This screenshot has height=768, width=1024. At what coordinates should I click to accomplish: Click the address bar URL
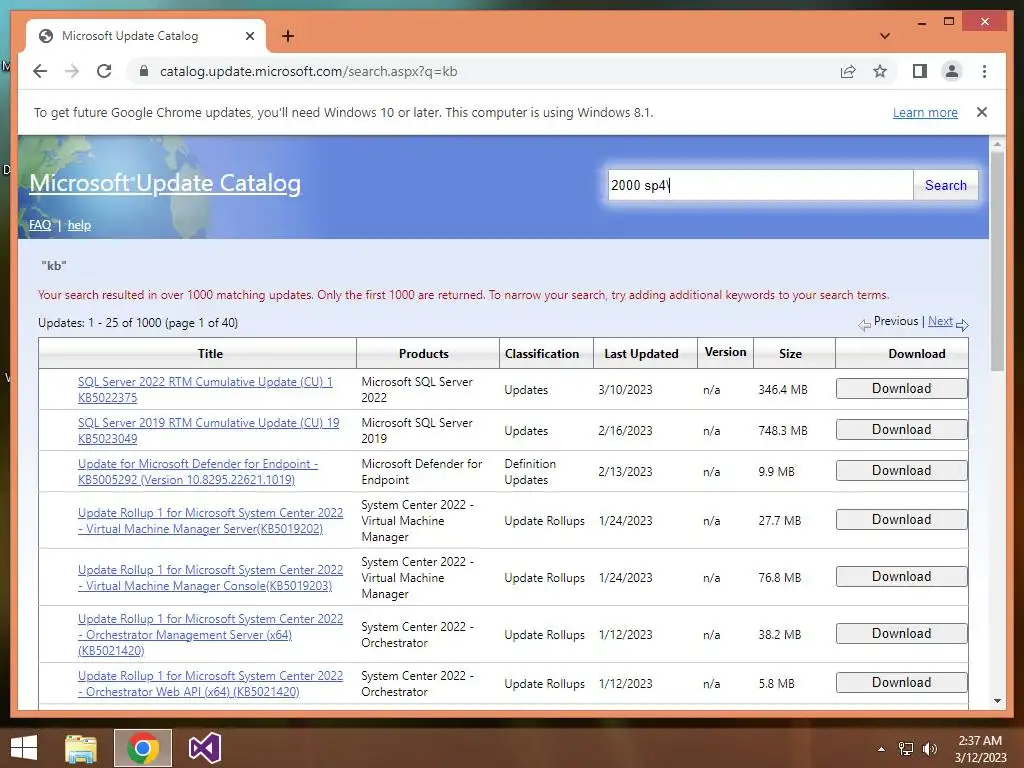click(308, 71)
